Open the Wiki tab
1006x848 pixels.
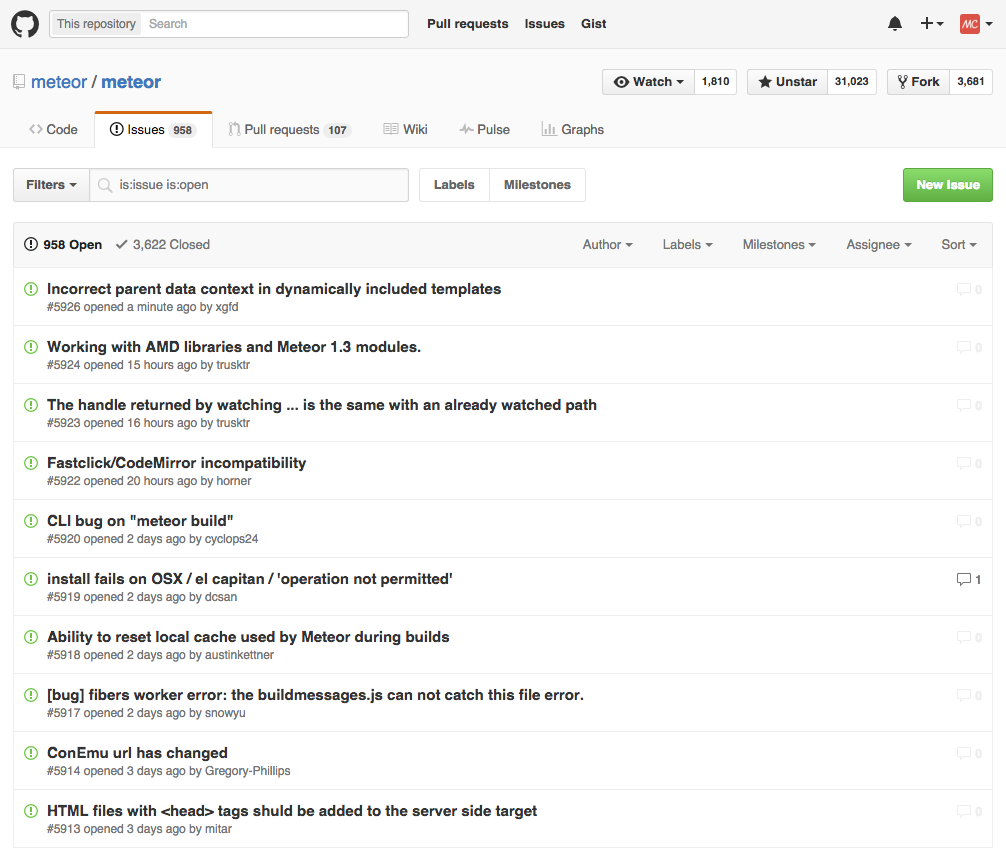[405, 130]
